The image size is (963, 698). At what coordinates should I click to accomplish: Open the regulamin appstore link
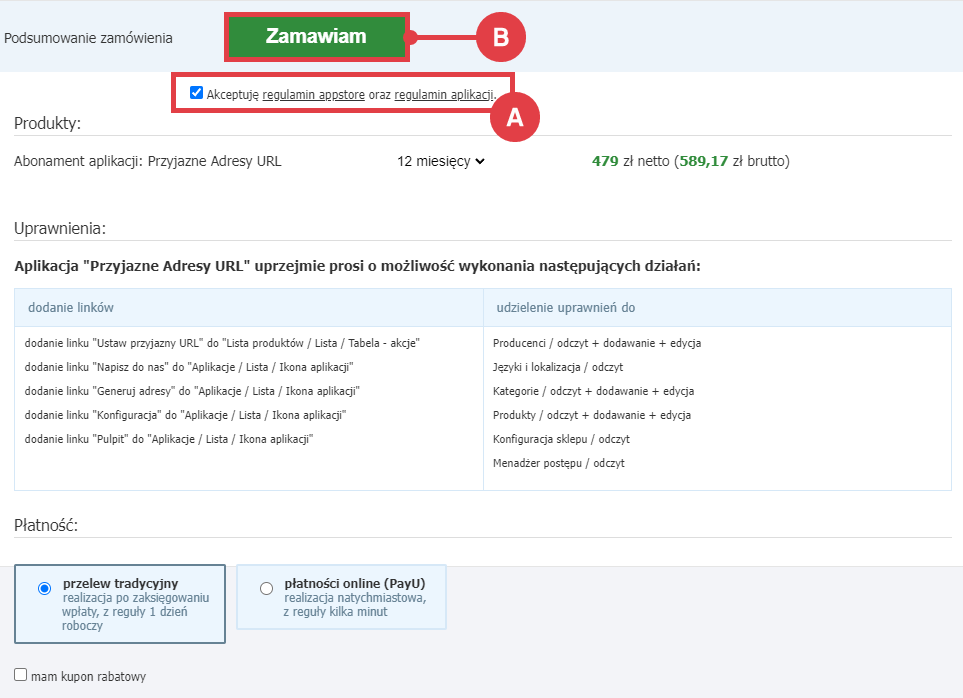[313, 95]
